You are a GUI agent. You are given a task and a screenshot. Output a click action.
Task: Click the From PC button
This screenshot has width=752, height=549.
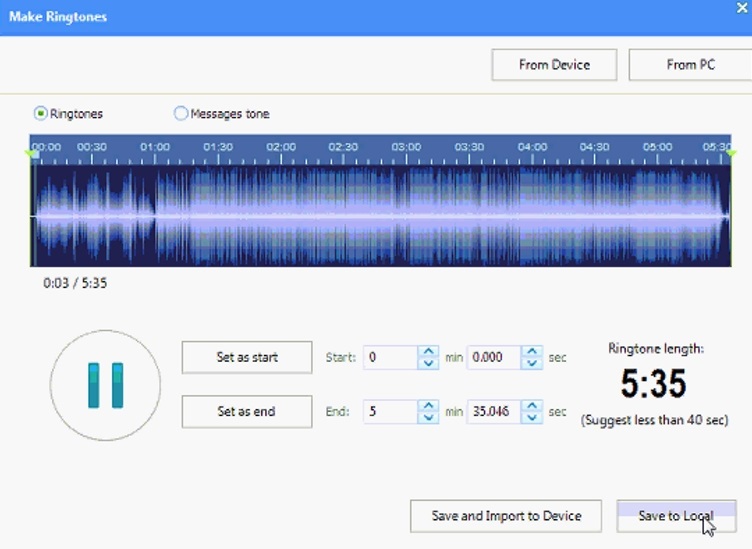click(x=690, y=65)
